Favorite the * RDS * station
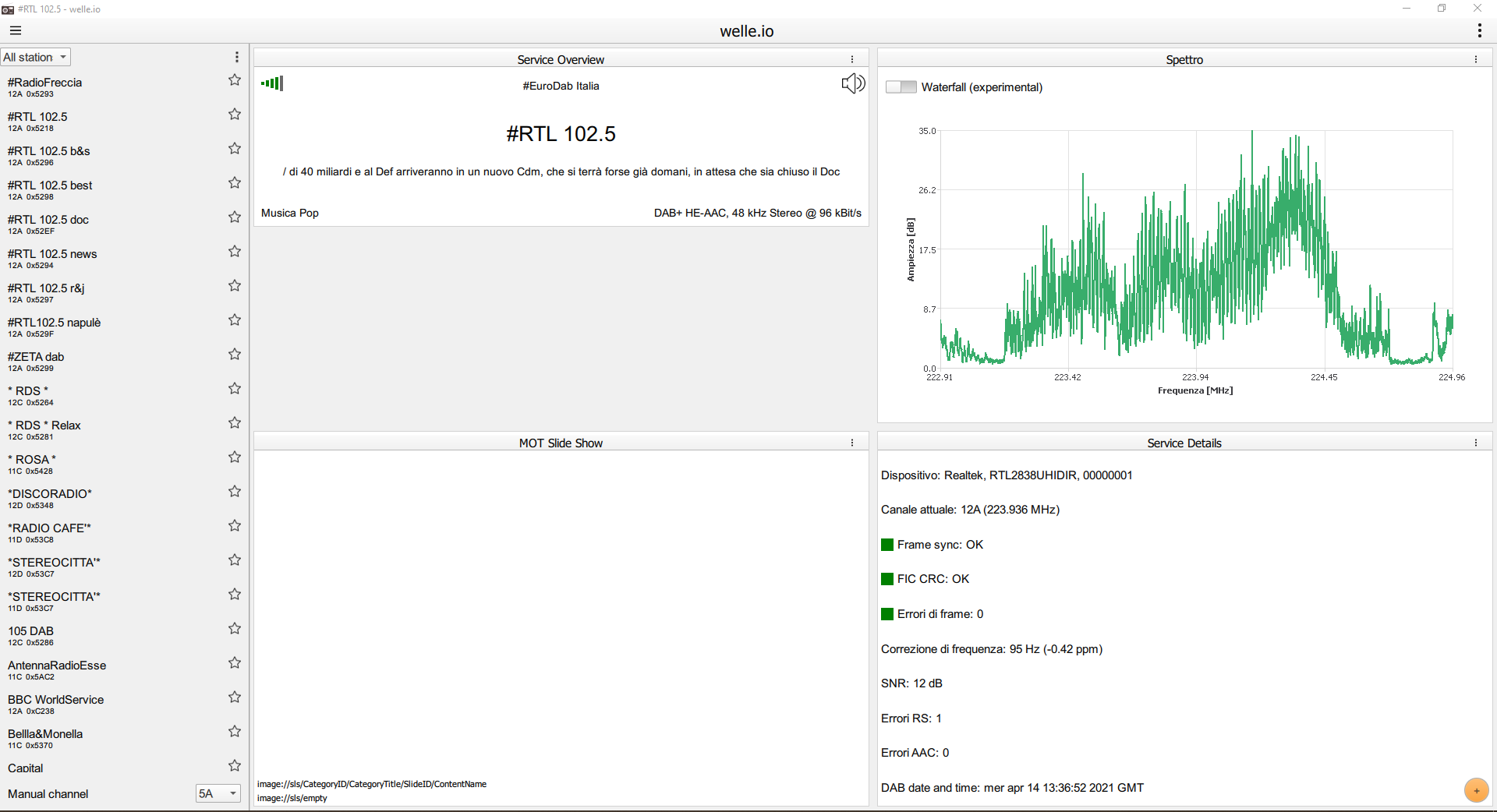 click(235, 389)
